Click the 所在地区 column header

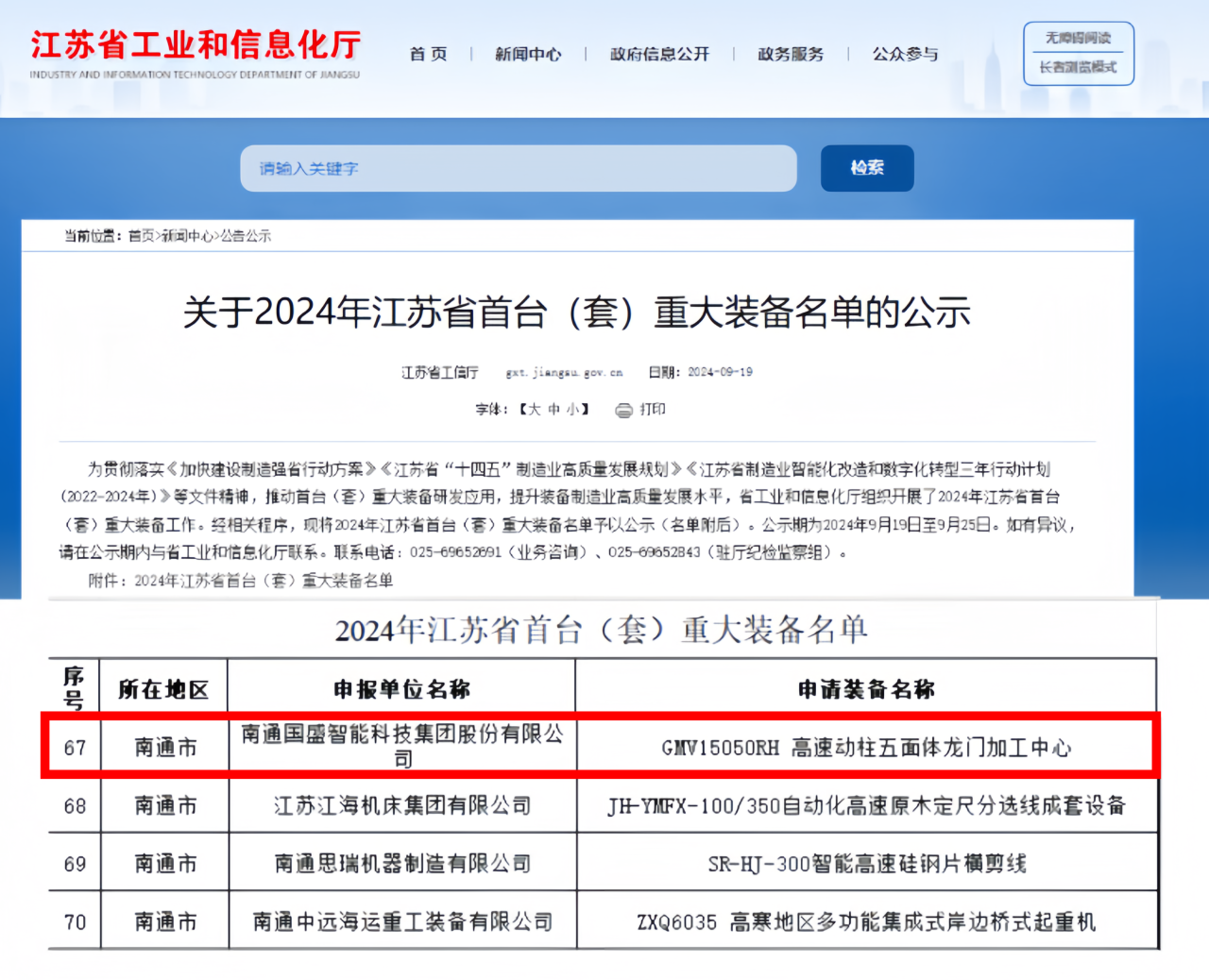(163, 690)
